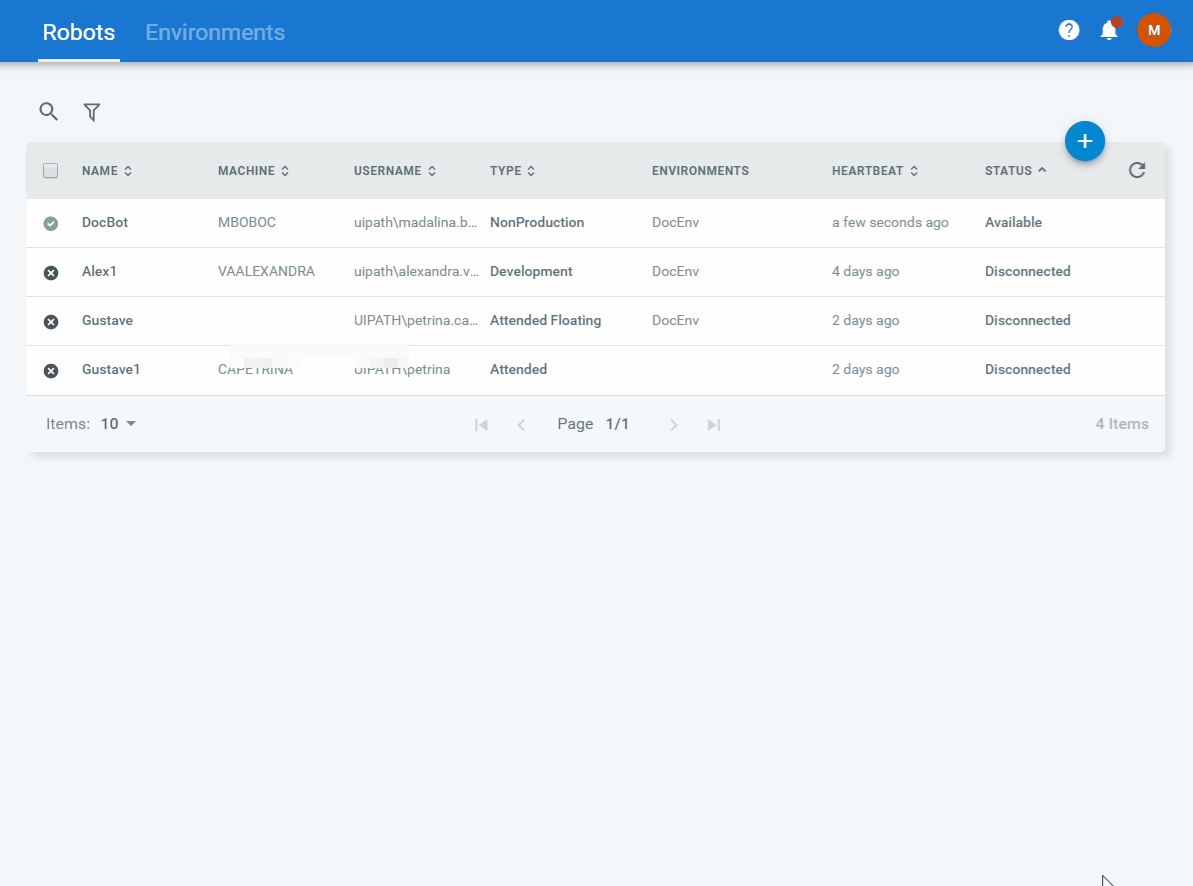Click DocEnv in the DocBot row

click(676, 222)
